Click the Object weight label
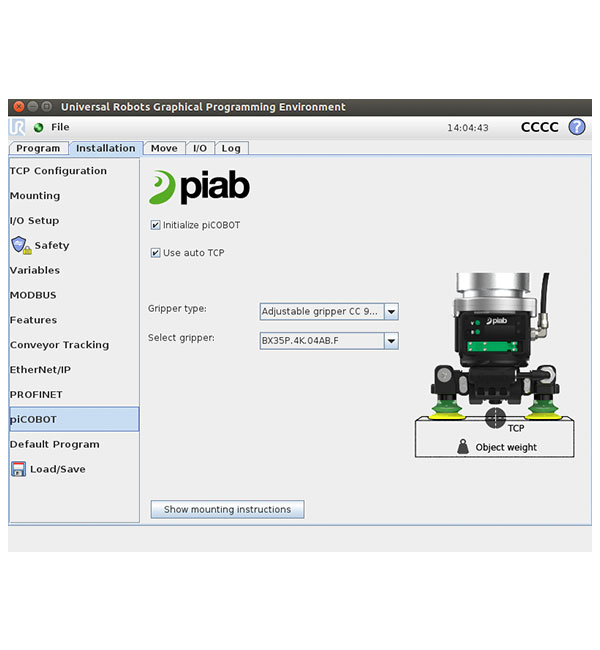The width and height of the screenshot is (600, 650). (x=506, y=447)
